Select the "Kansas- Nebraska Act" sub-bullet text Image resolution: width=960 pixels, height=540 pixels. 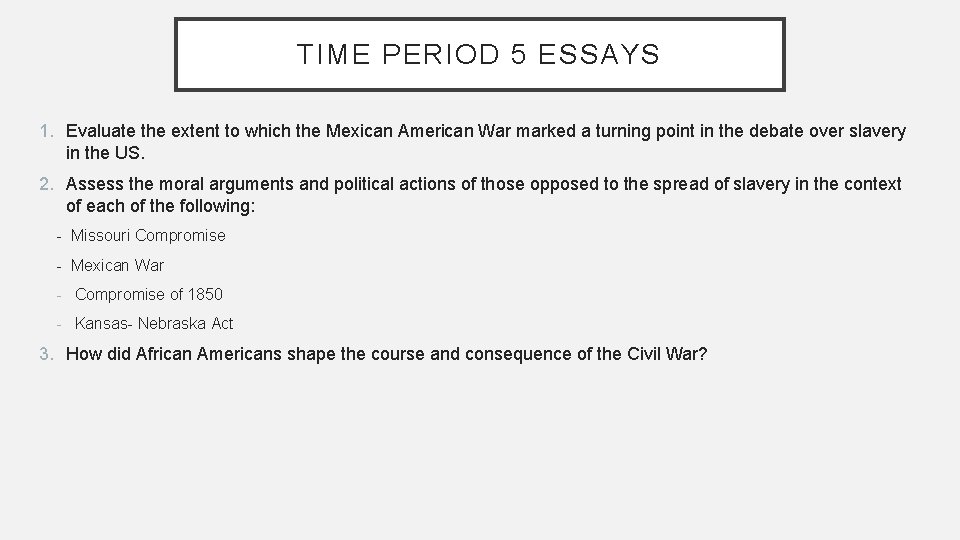click(154, 324)
